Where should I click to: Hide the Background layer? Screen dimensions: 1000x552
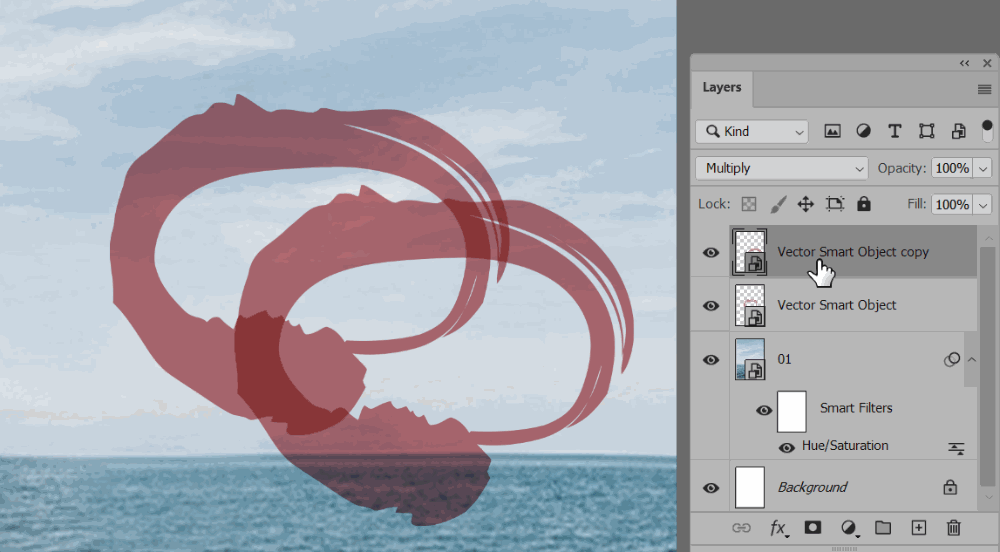pos(711,488)
